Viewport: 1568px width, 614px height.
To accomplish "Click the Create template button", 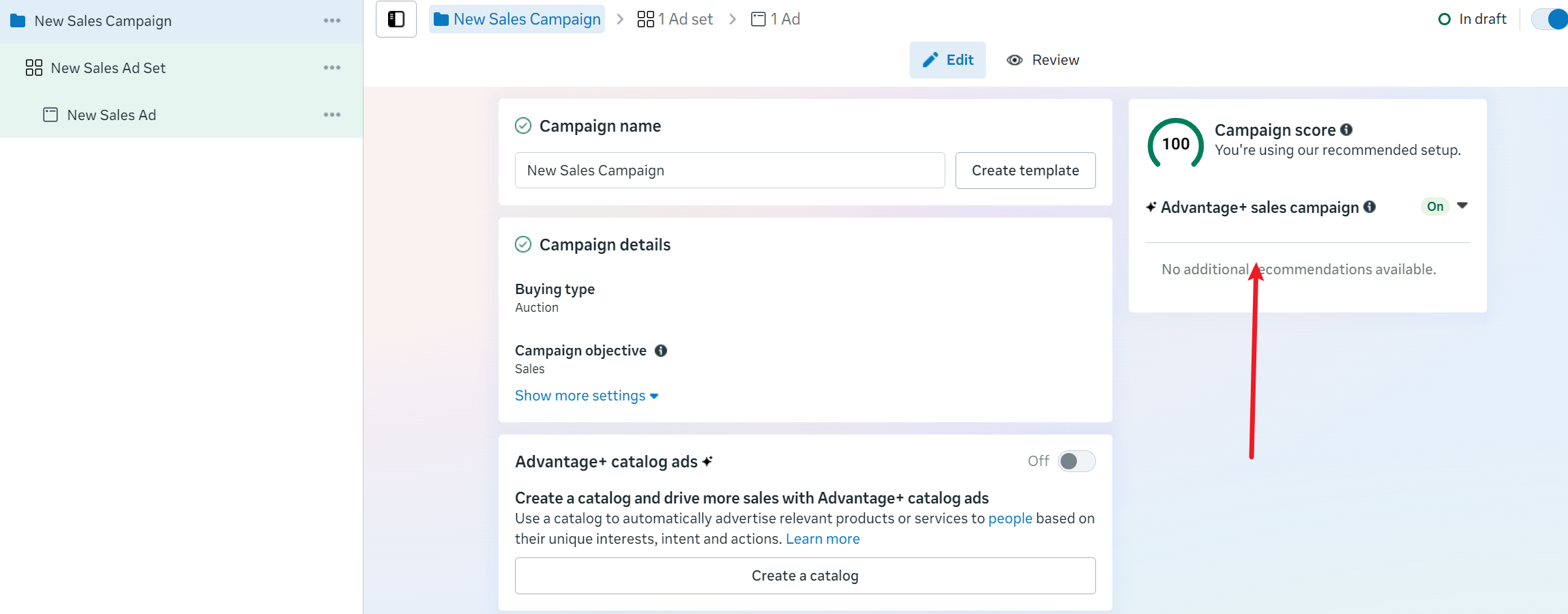I will 1025,171.
